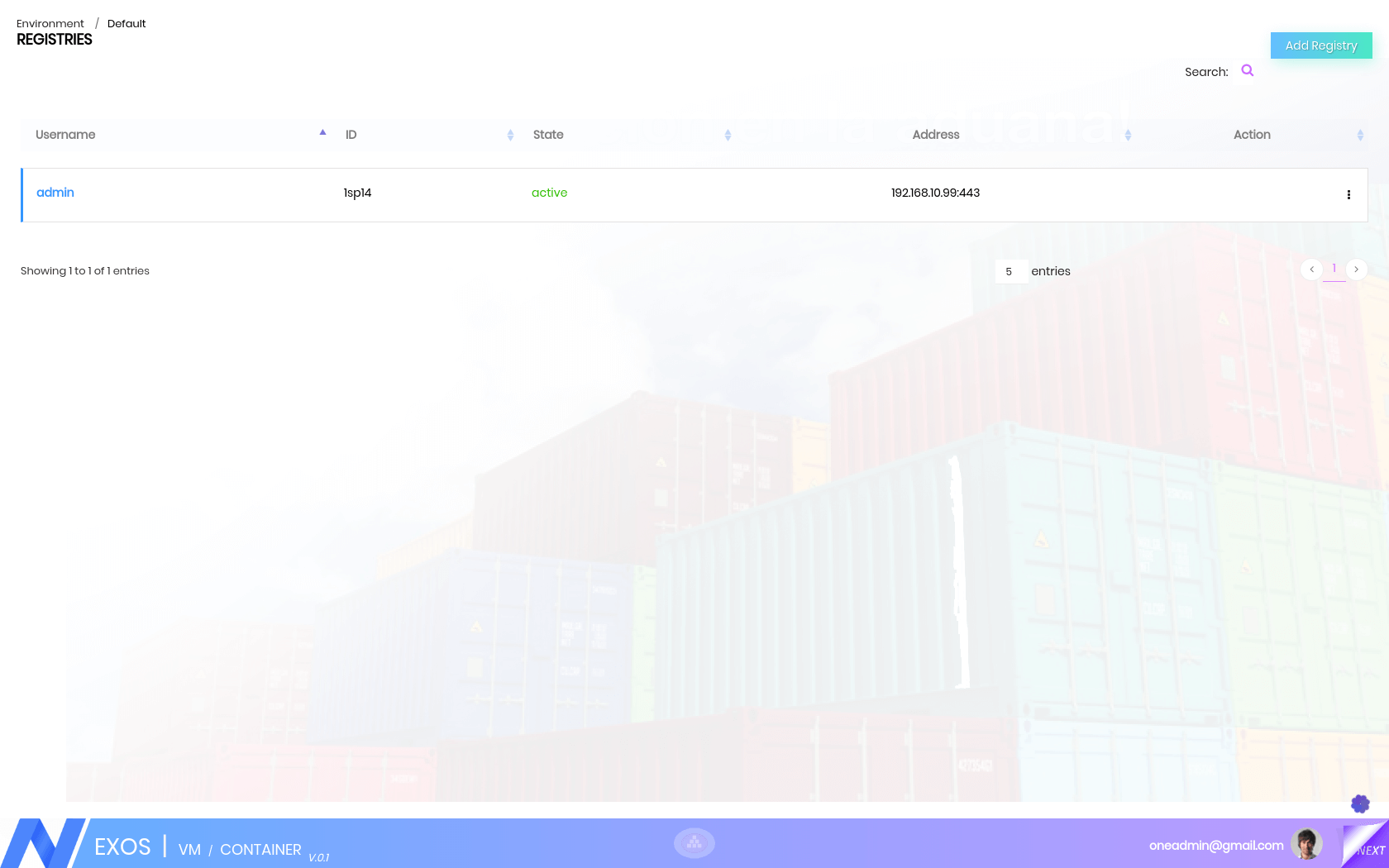Open the center menu launcher icon
Image resolution: width=1389 pixels, height=868 pixels.
pos(694,842)
